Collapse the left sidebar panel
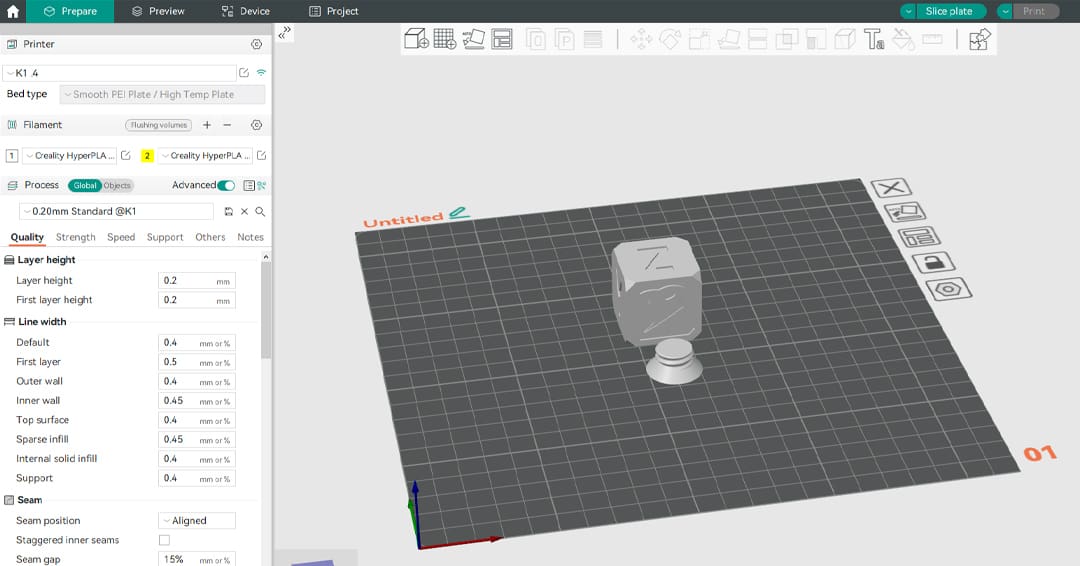 pos(284,32)
